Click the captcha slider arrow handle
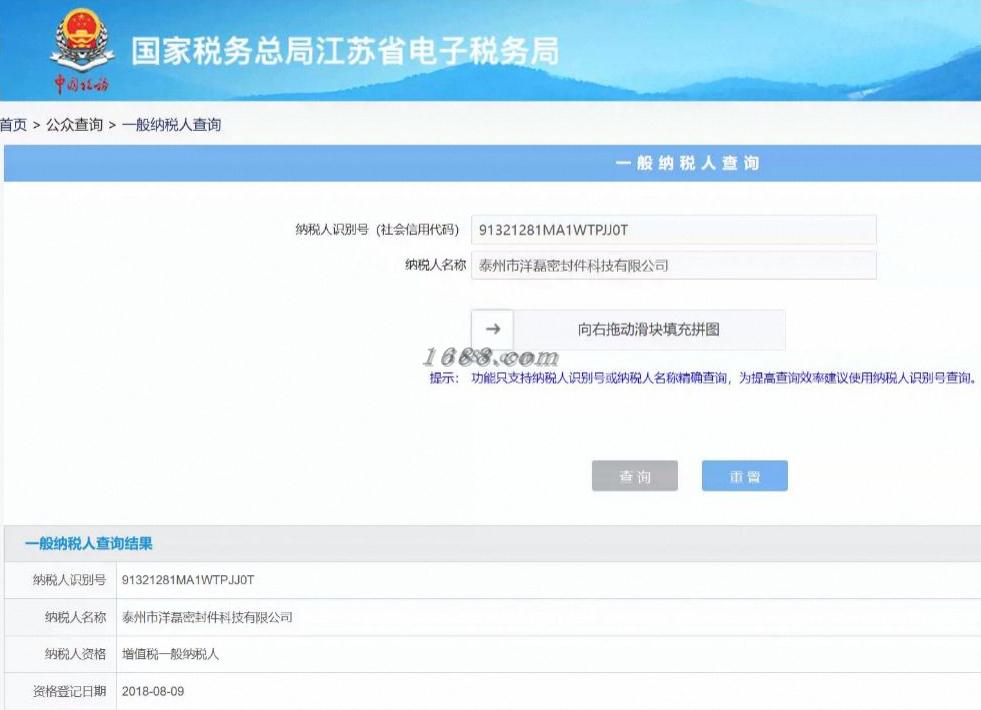Image resolution: width=981 pixels, height=710 pixels. click(x=492, y=329)
